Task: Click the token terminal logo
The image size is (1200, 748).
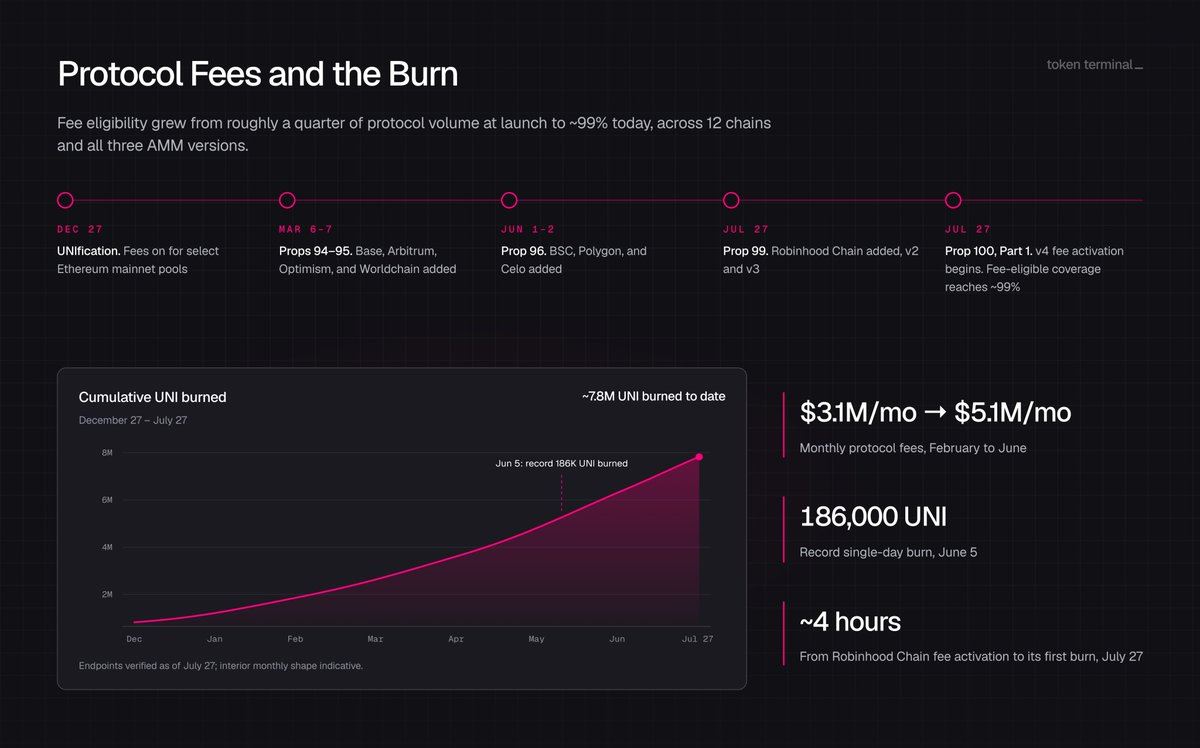Action: click(1094, 65)
